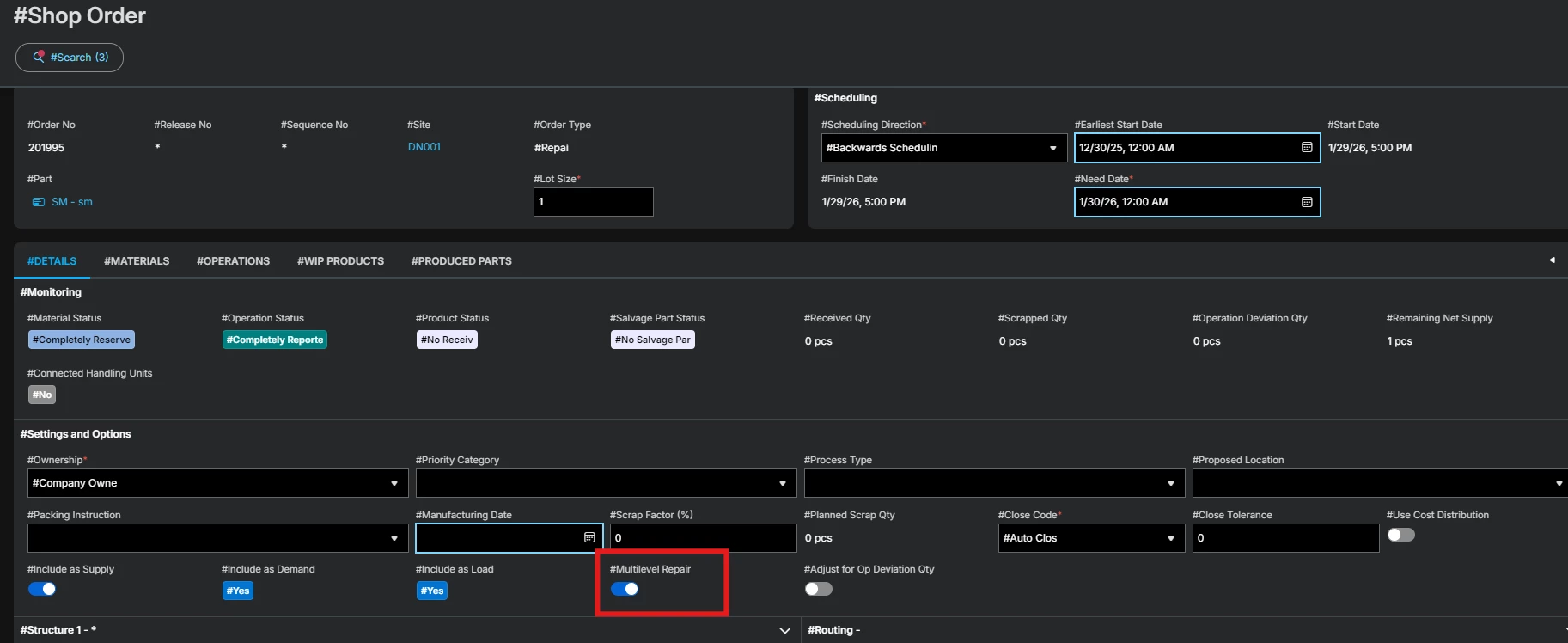1568x643 pixels.
Task: Expand the Structure section chevron
Action: pyautogui.click(x=784, y=630)
